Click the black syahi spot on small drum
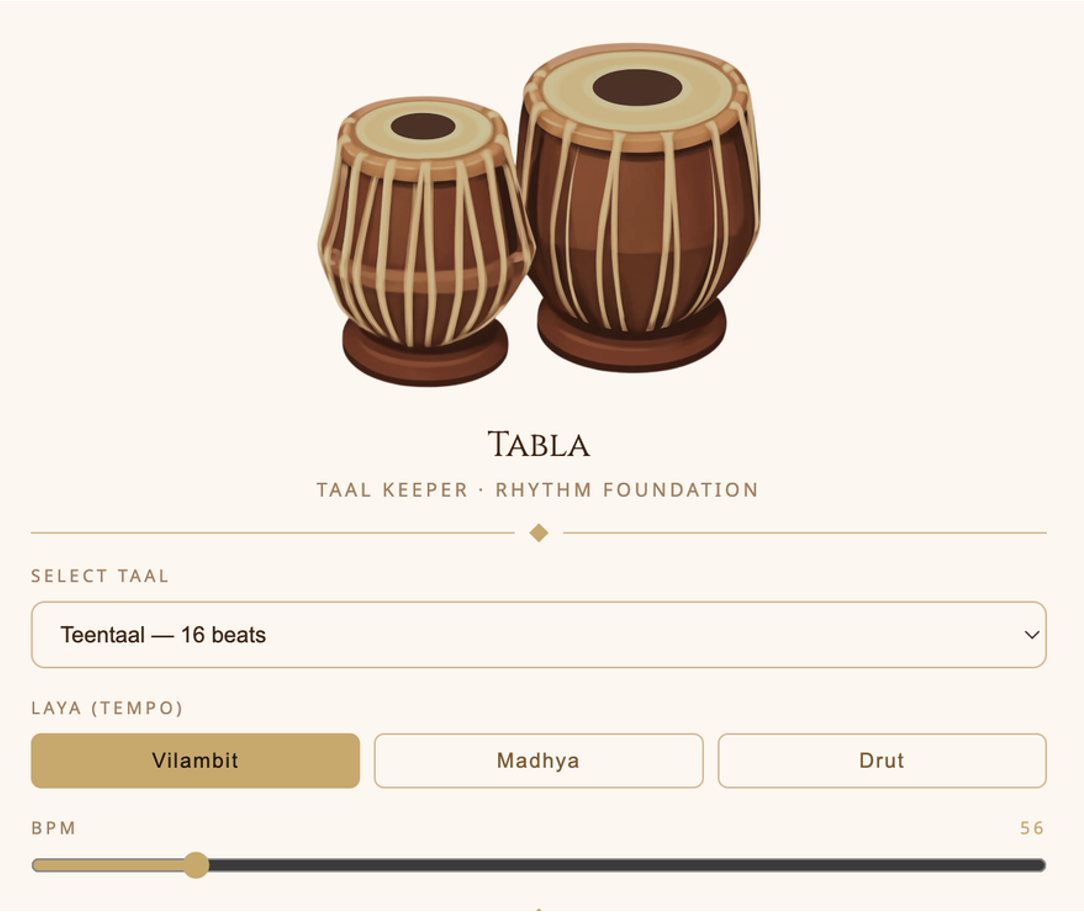 423,127
